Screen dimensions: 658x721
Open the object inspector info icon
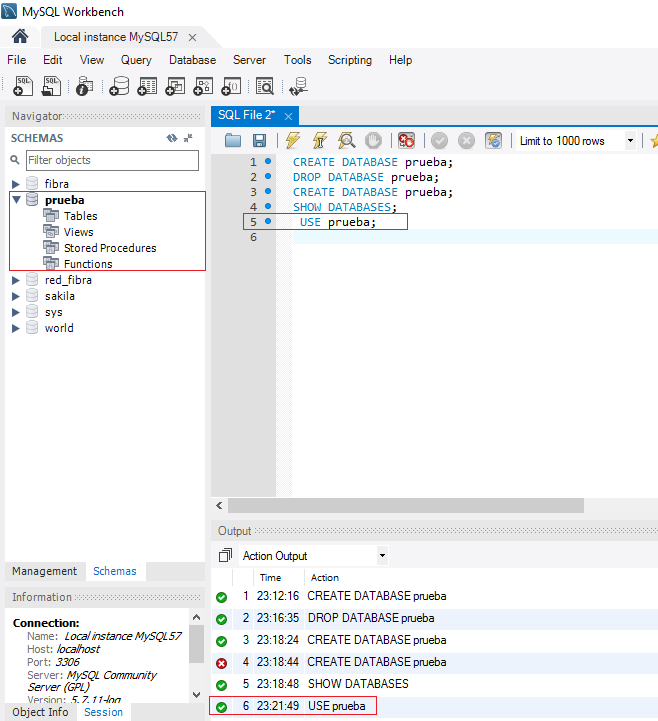[84, 86]
